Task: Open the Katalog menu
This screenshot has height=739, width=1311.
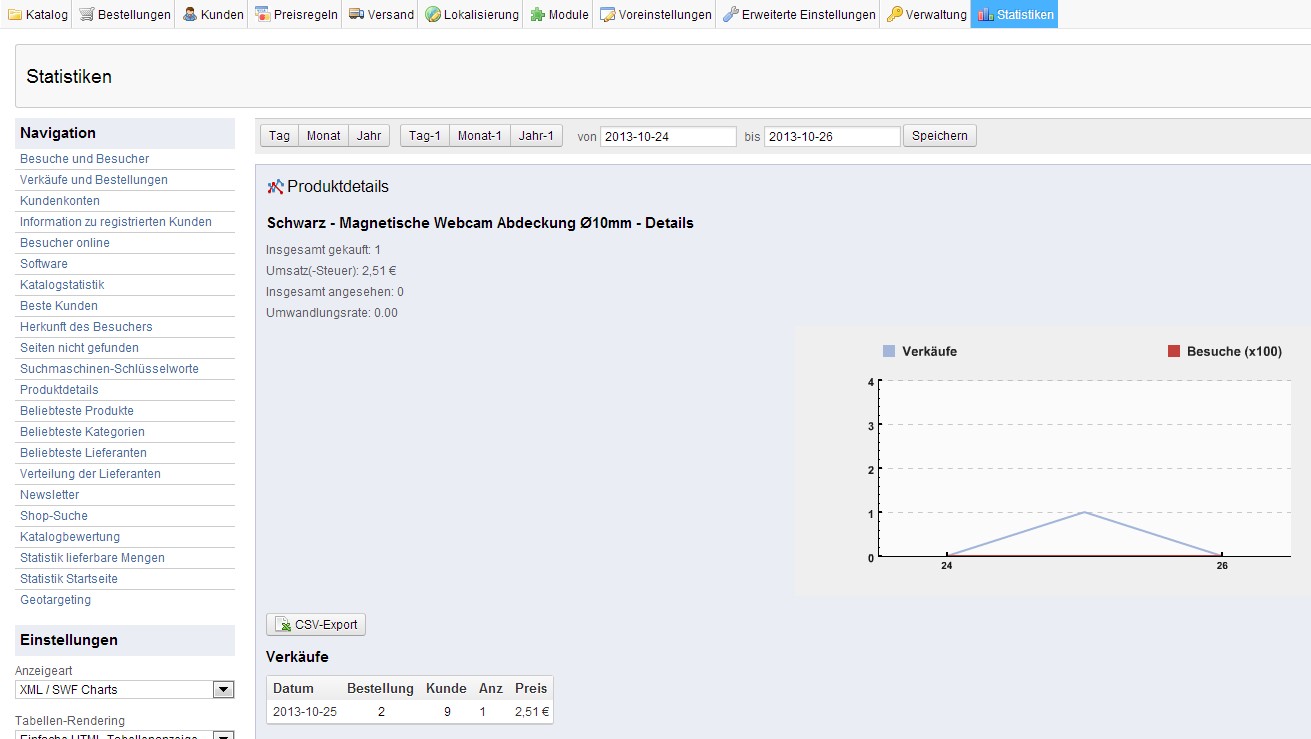Action: [x=37, y=14]
